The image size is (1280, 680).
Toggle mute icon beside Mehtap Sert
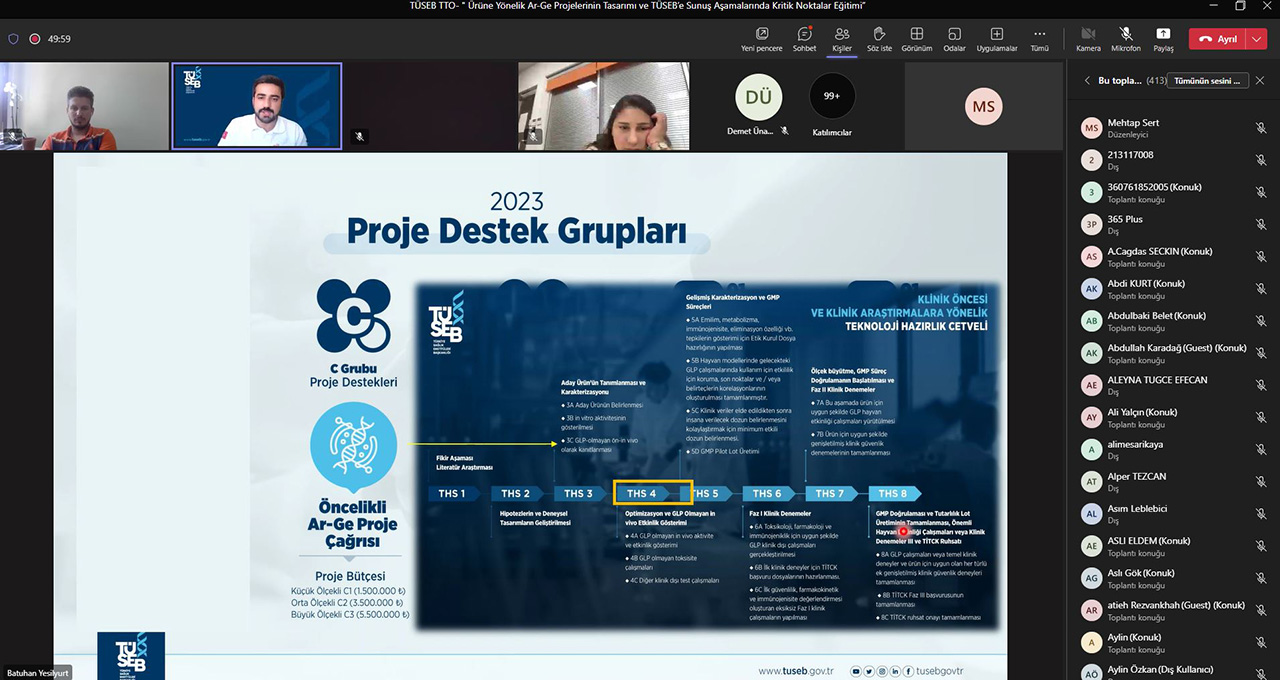(x=1260, y=128)
